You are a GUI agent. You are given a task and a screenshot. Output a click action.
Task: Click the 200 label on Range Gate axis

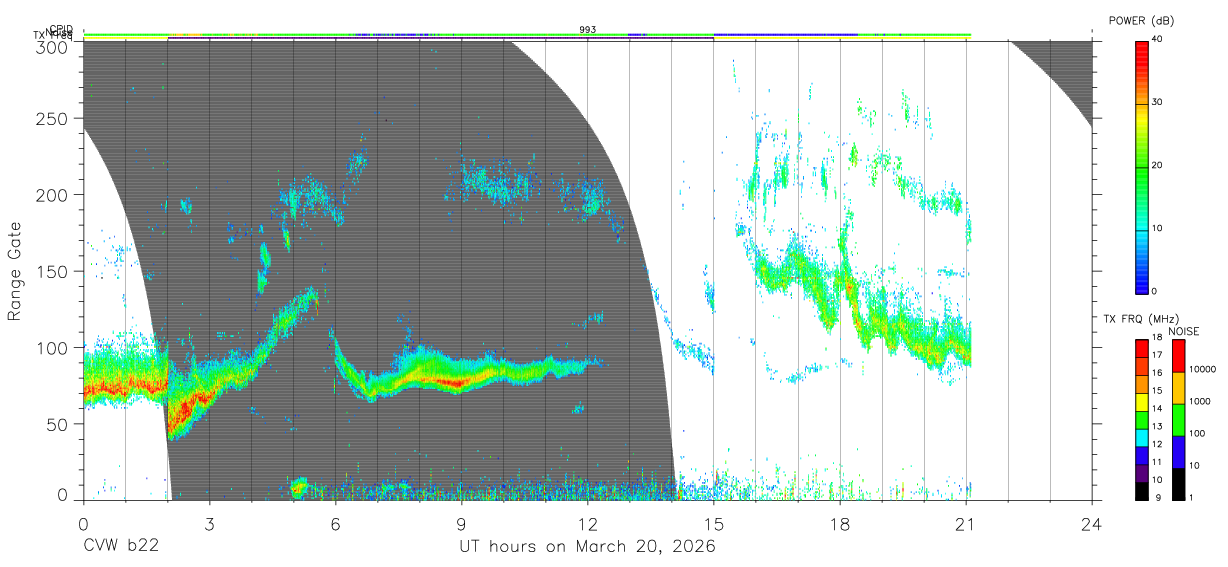pyautogui.click(x=54, y=194)
